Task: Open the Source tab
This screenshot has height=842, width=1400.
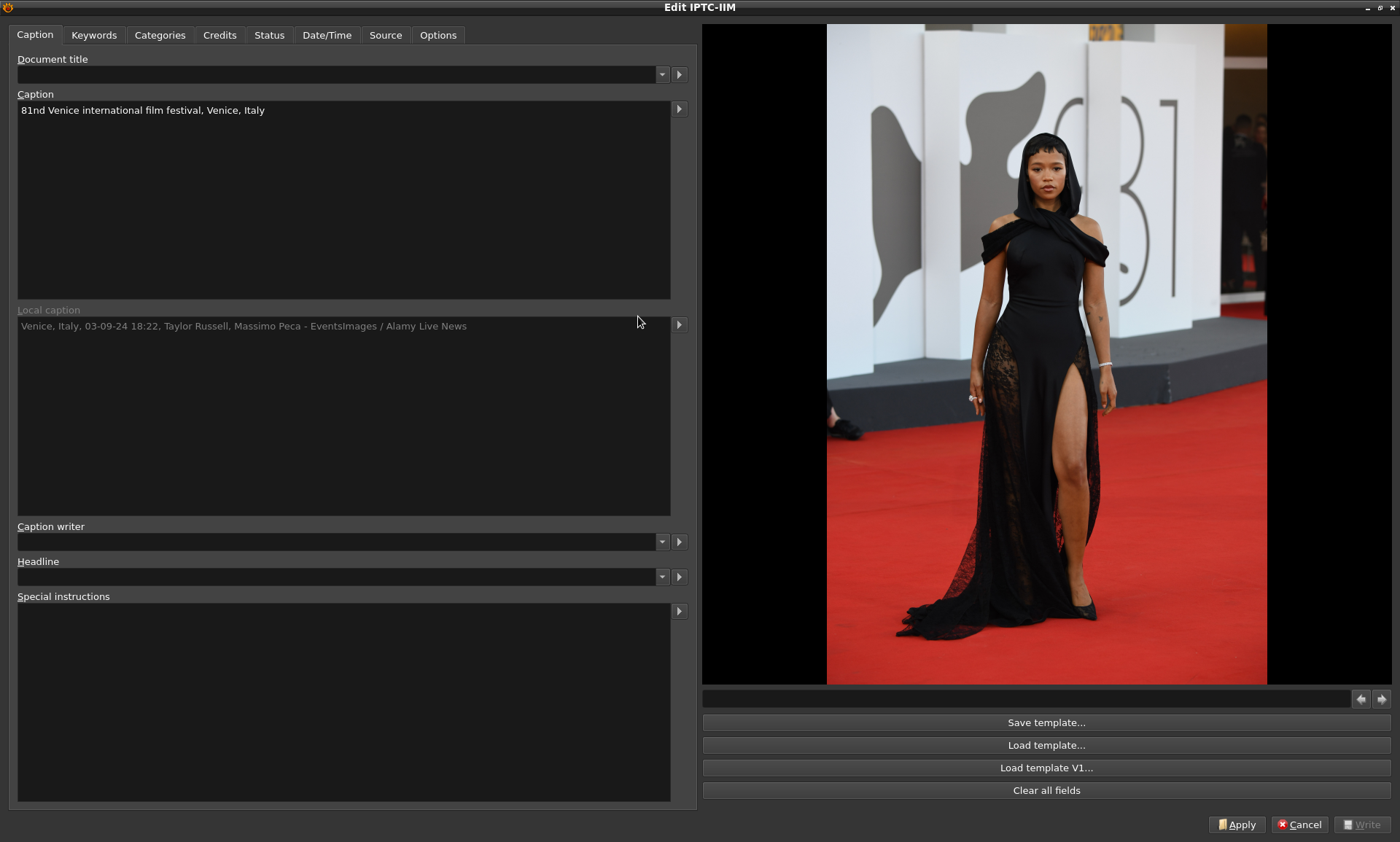Action: click(386, 36)
